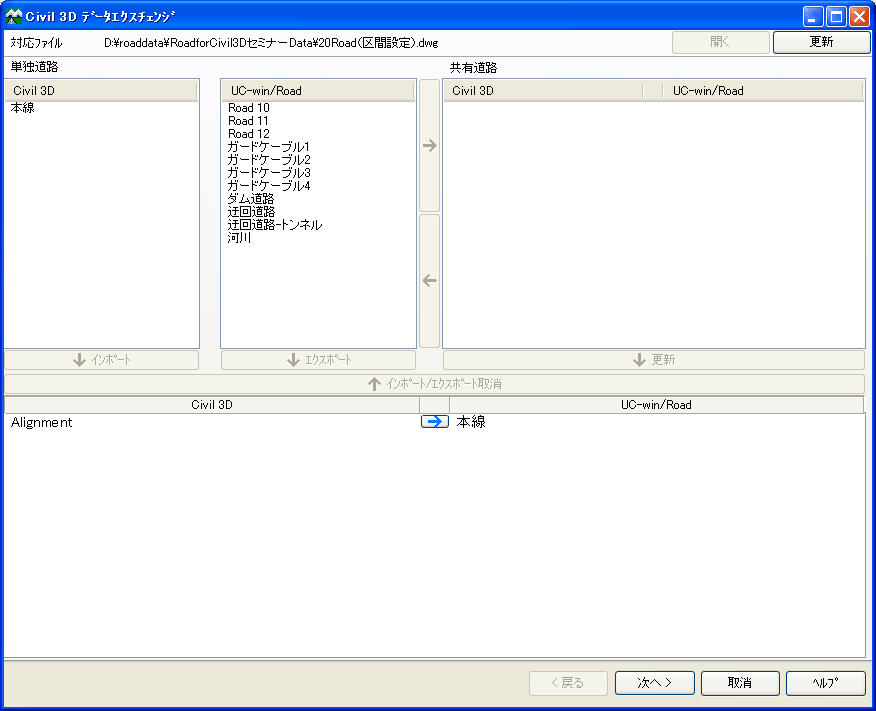Select Road 11 in UC-win/Road list
Screen dimensions: 876x711
tap(248, 121)
